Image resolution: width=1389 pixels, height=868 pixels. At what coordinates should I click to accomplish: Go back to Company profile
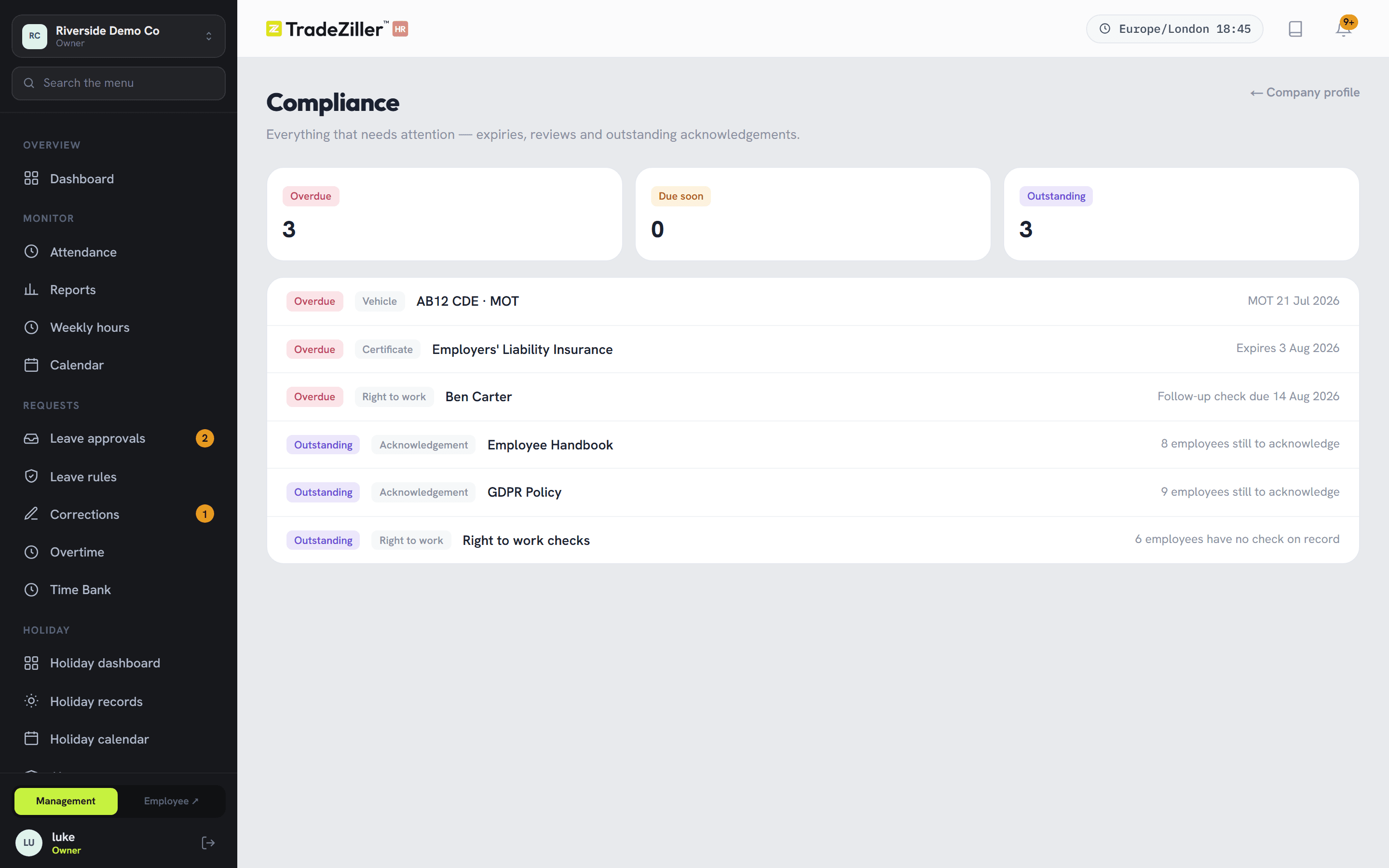tap(1305, 93)
